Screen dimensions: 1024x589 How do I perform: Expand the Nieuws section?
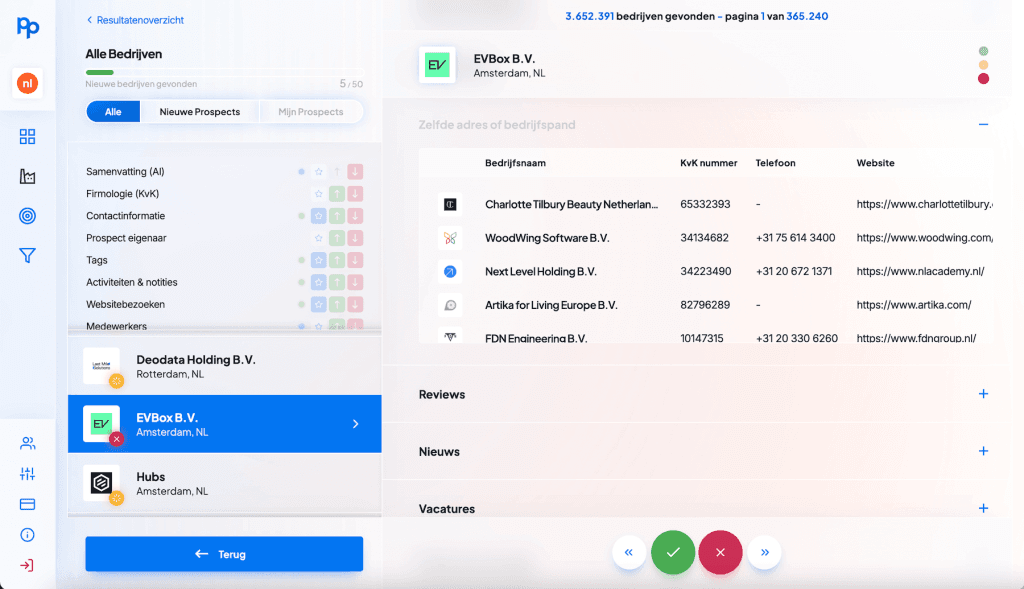(983, 451)
